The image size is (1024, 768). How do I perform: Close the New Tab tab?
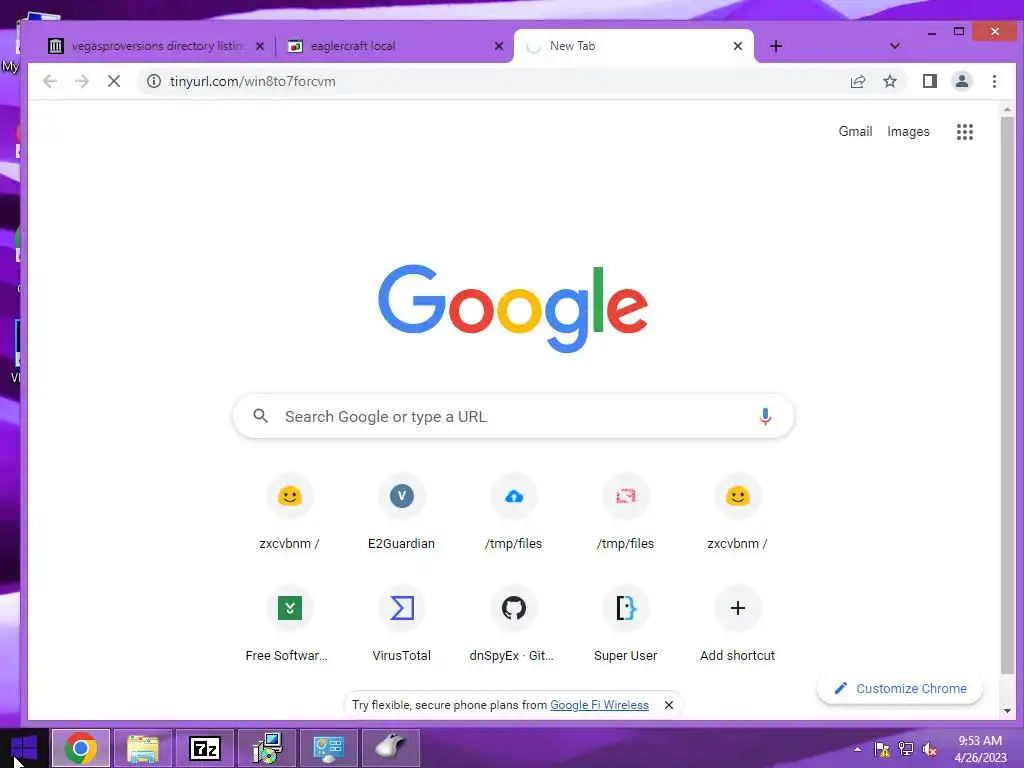[738, 46]
